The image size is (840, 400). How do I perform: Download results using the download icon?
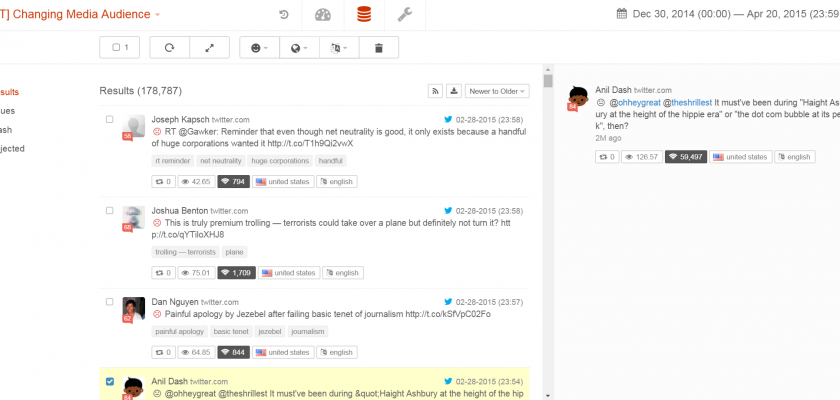(x=454, y=91)
